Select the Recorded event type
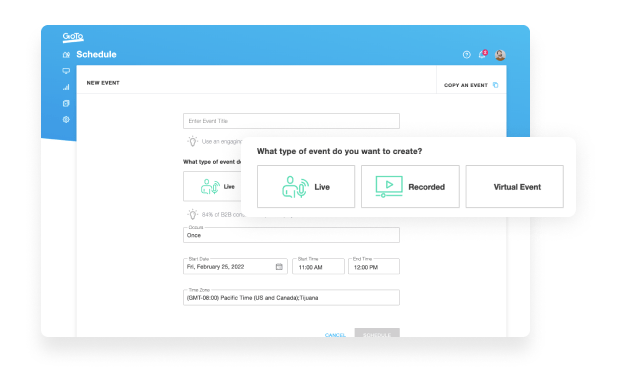 (410, 186)
